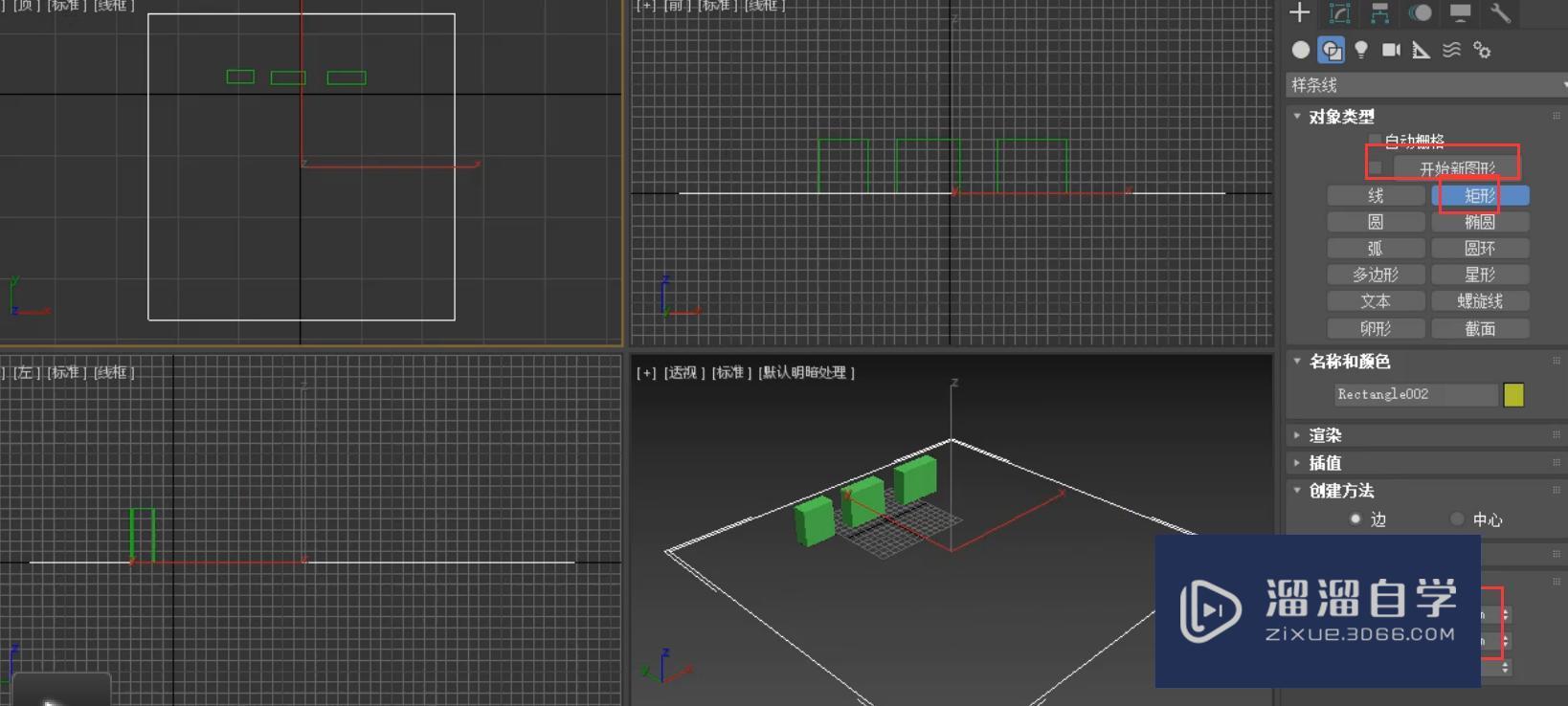Expand the 插值 rollout
1568x706 pixels.
(1297, 463)
